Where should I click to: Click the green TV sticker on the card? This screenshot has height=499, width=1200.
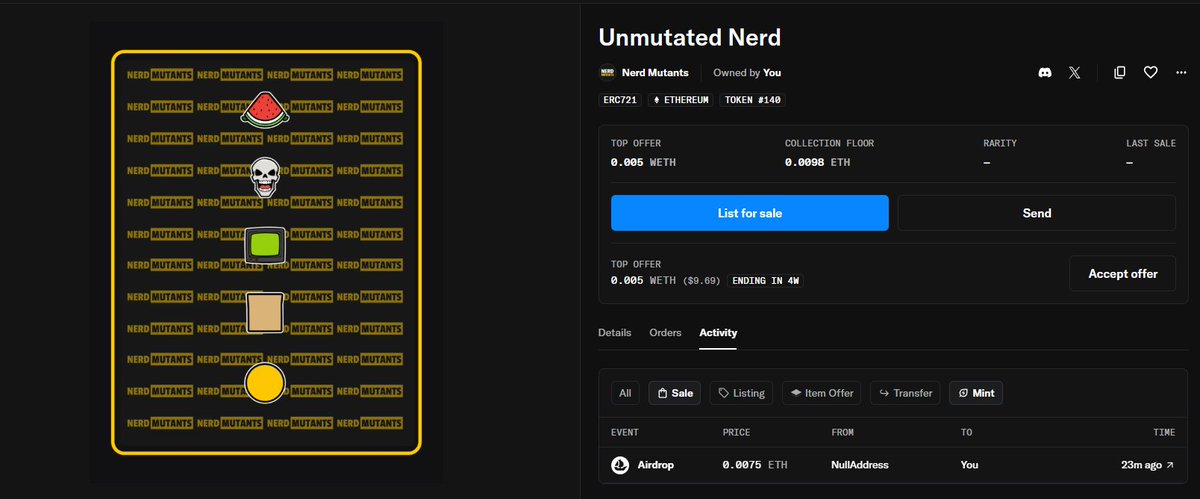click(266, 245)
